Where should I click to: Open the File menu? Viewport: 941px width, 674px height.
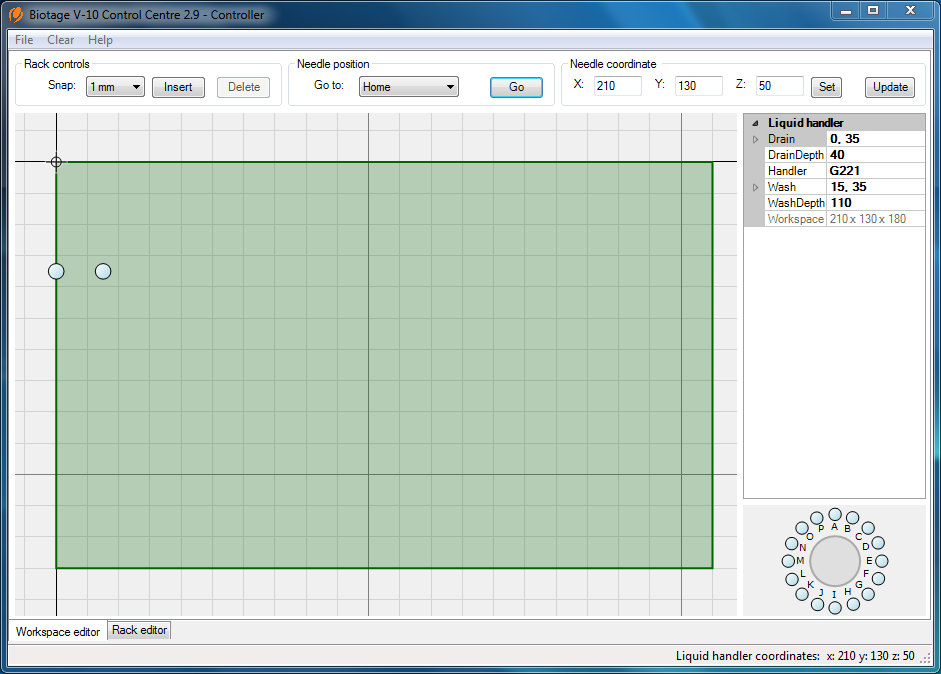(23, 40)
